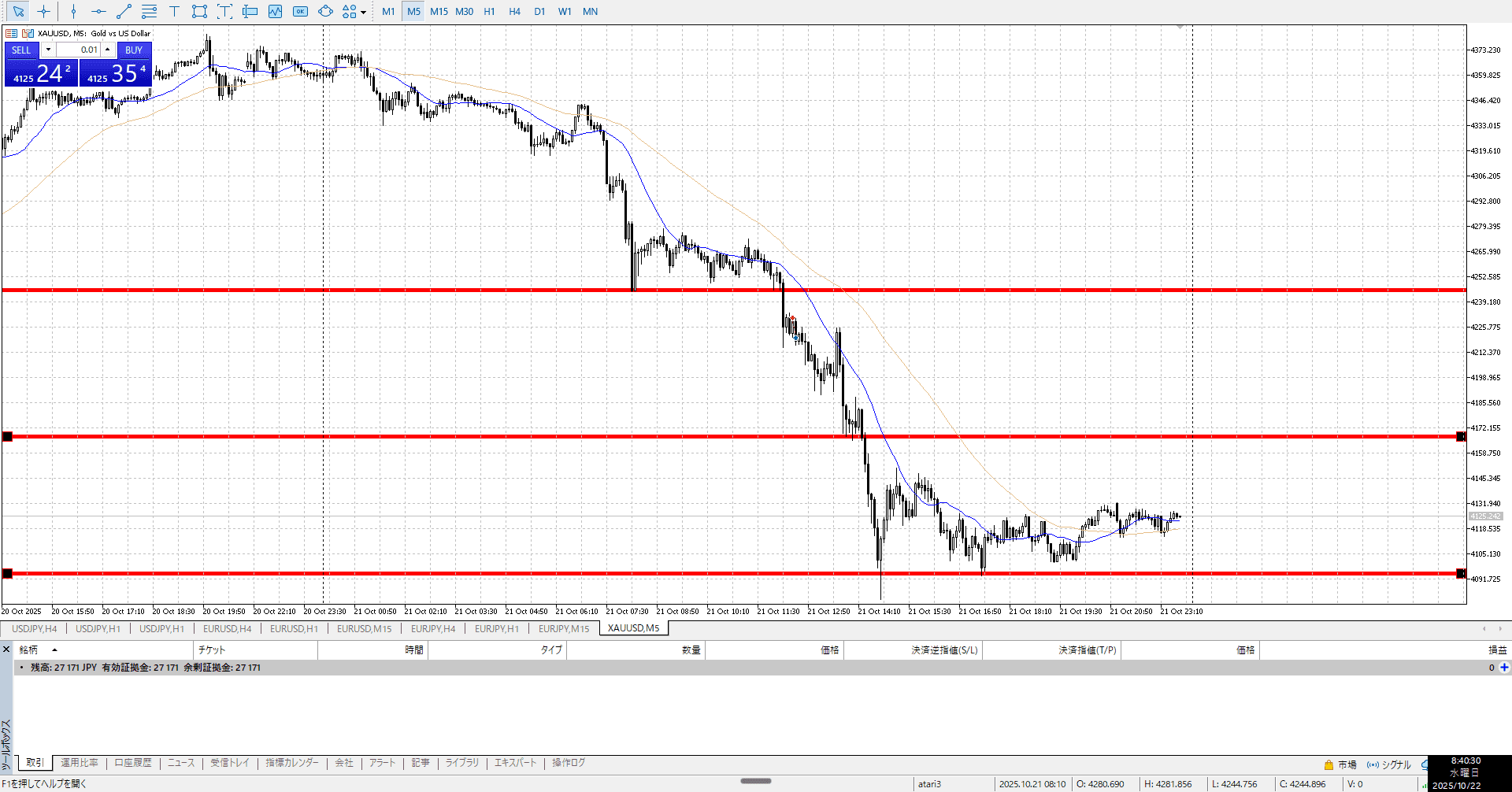Activate the equidistant channel tool
This screenshot has height=792, width=1512.
149,11
